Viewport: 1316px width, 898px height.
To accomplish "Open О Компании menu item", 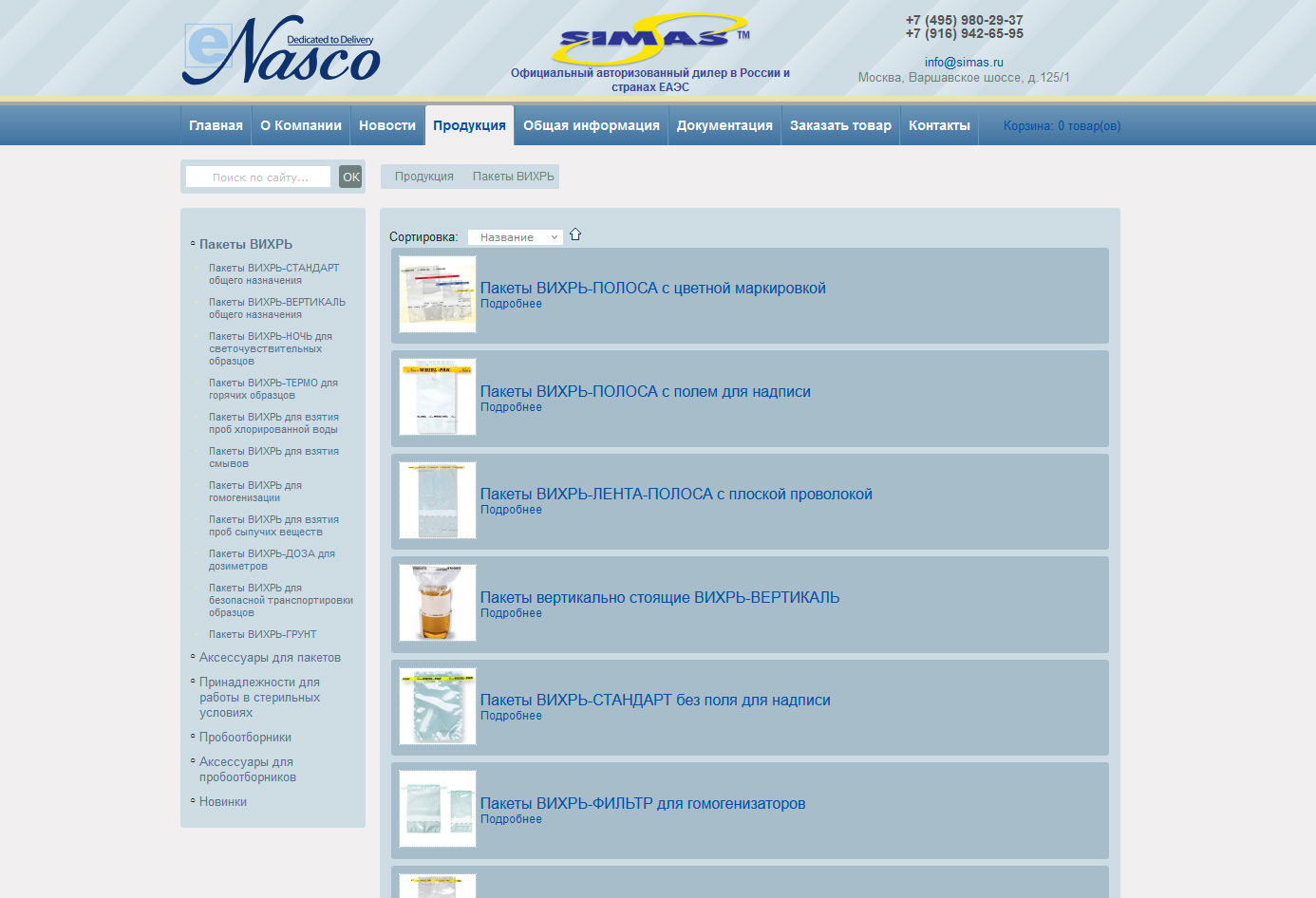I will [301, 125].
